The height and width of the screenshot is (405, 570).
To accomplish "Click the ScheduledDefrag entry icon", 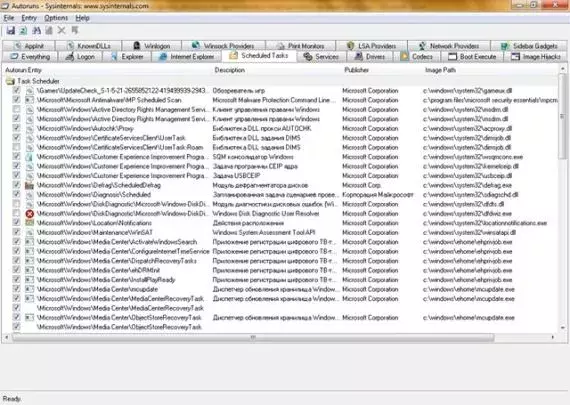I will tap(29, 185).
